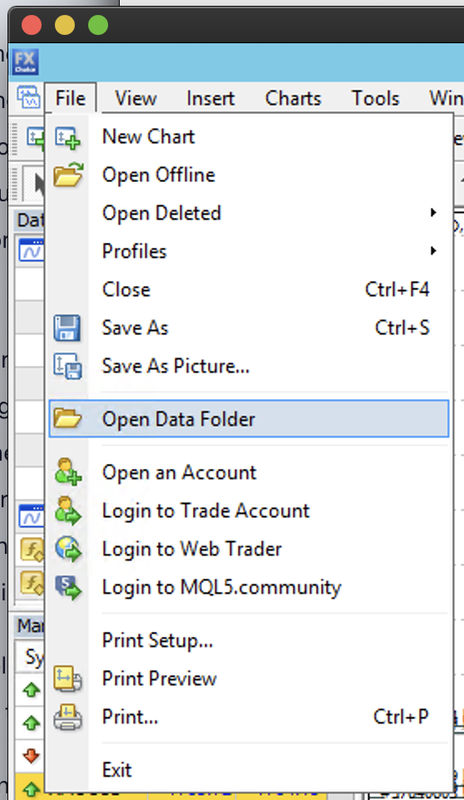
Task: Click the green macOS zoom button
Action: 98,25
